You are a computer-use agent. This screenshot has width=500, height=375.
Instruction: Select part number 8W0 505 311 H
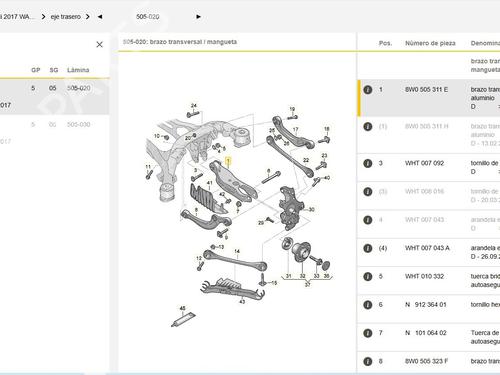(x=427, y=126)
